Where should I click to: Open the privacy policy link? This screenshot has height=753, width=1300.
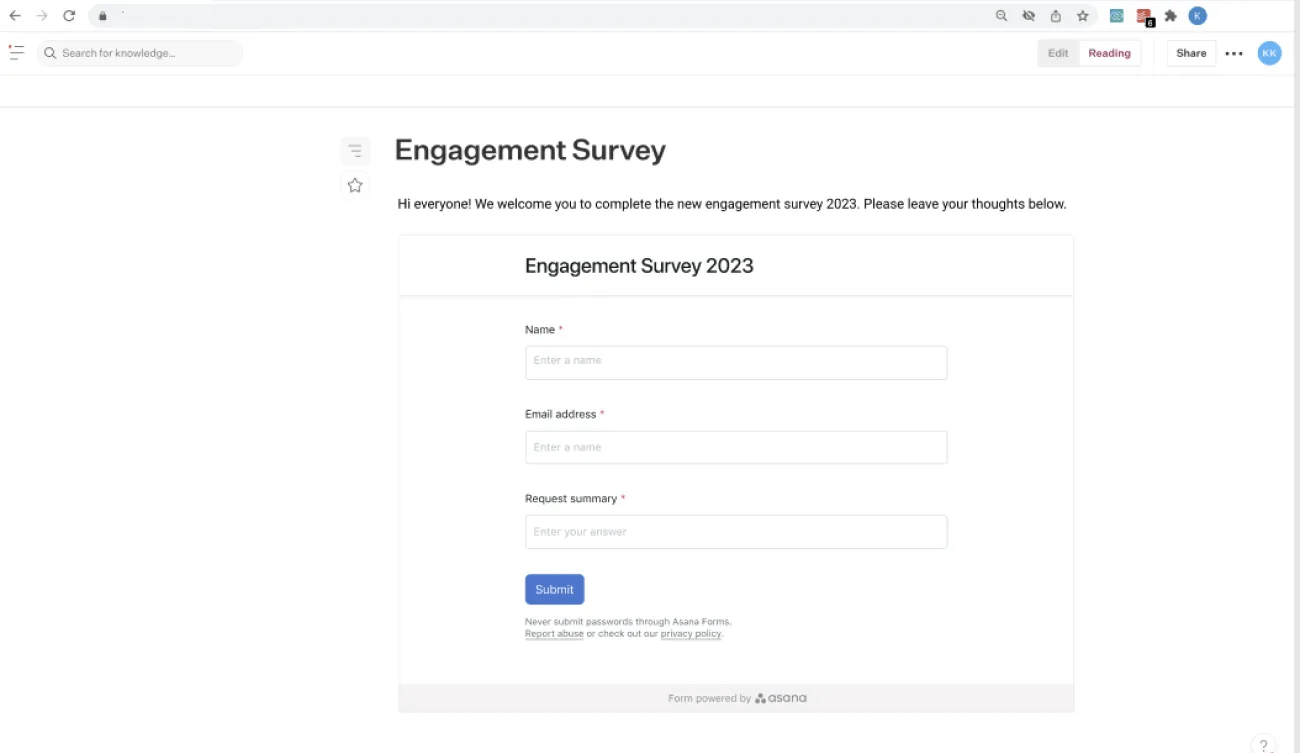pos(690,634)
